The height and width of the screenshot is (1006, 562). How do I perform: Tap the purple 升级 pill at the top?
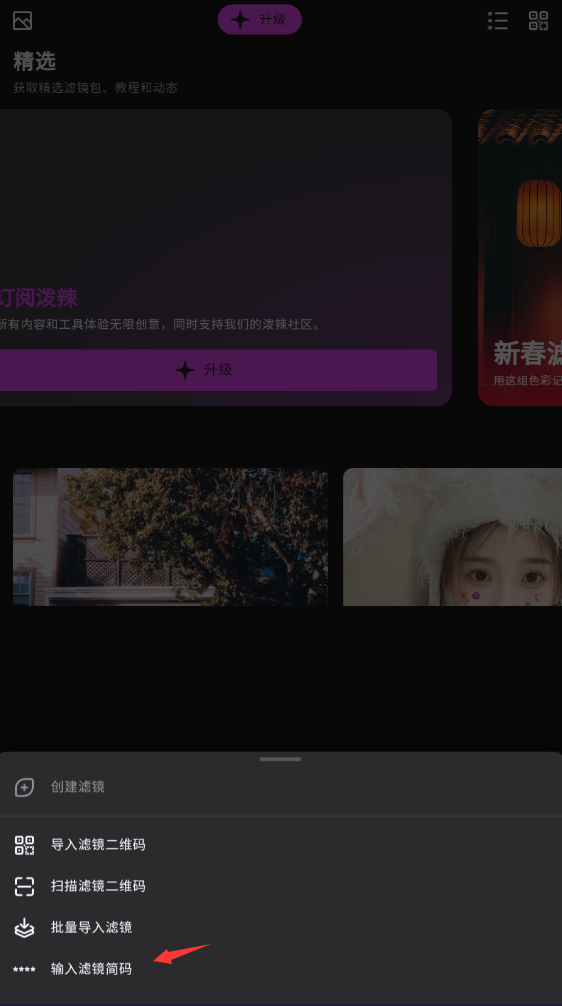coord(260,19)
